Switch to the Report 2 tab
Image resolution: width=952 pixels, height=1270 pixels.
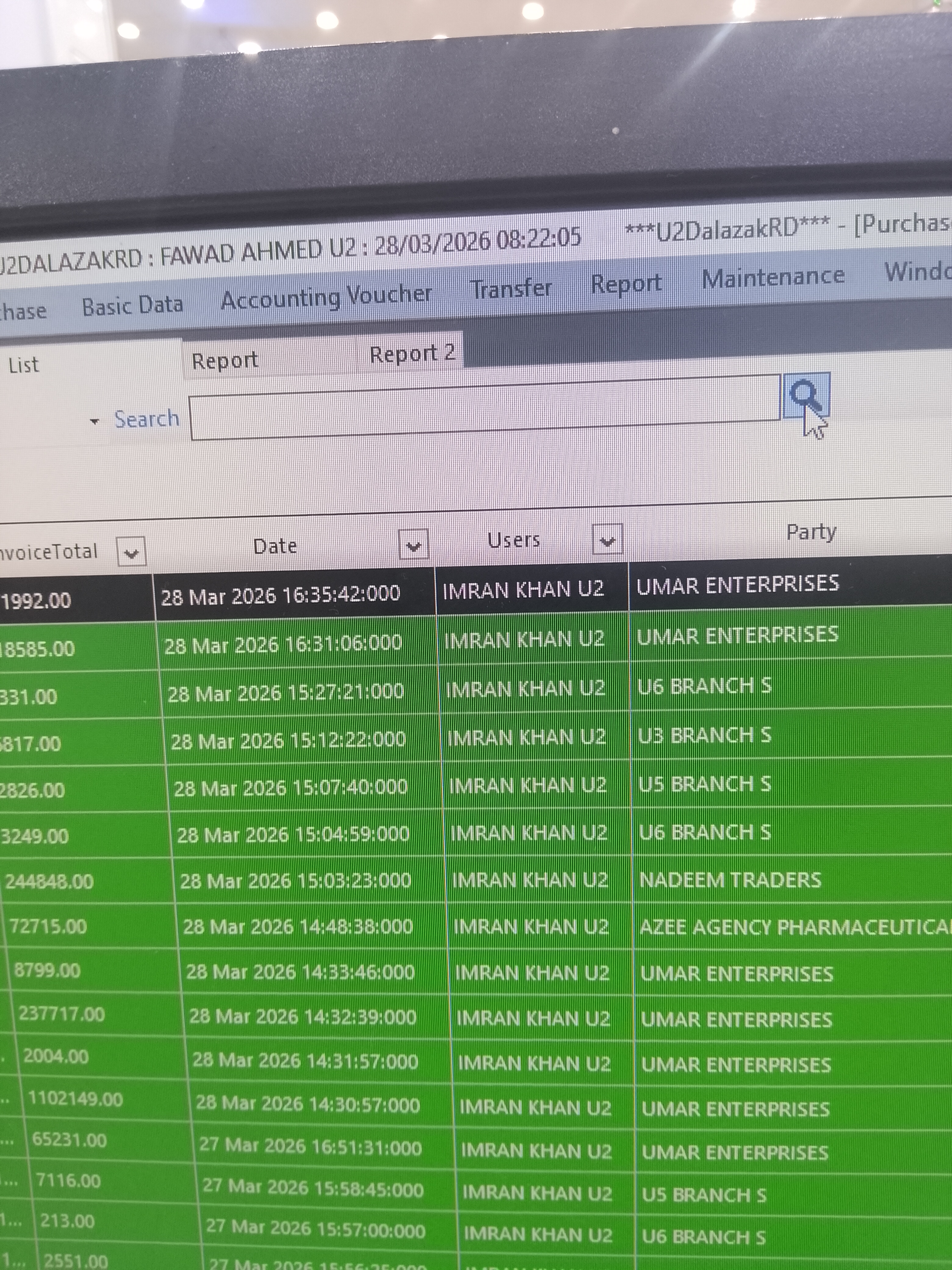(x=413, y=353)
